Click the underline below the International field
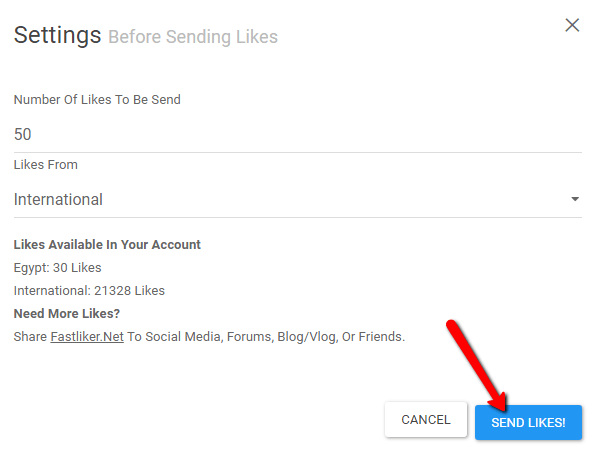 click(x=298, y=217)
